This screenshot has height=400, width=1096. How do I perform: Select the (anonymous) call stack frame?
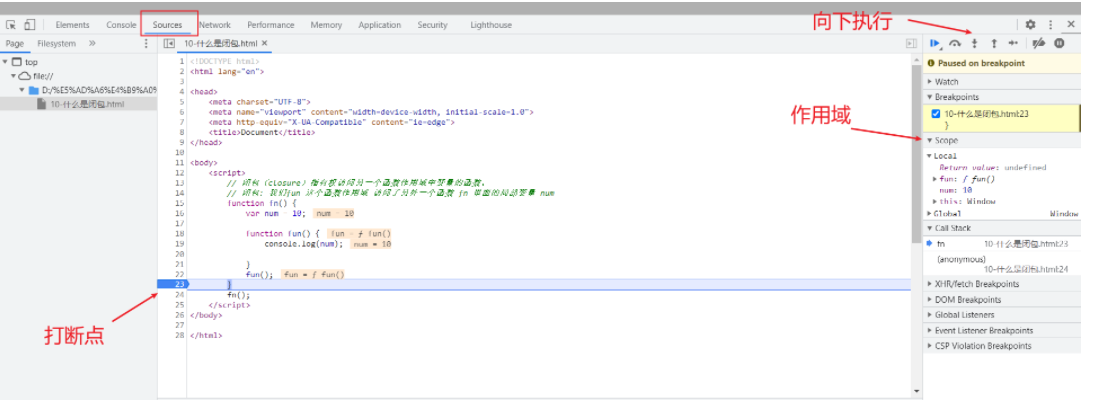[x=1002, y=264]
